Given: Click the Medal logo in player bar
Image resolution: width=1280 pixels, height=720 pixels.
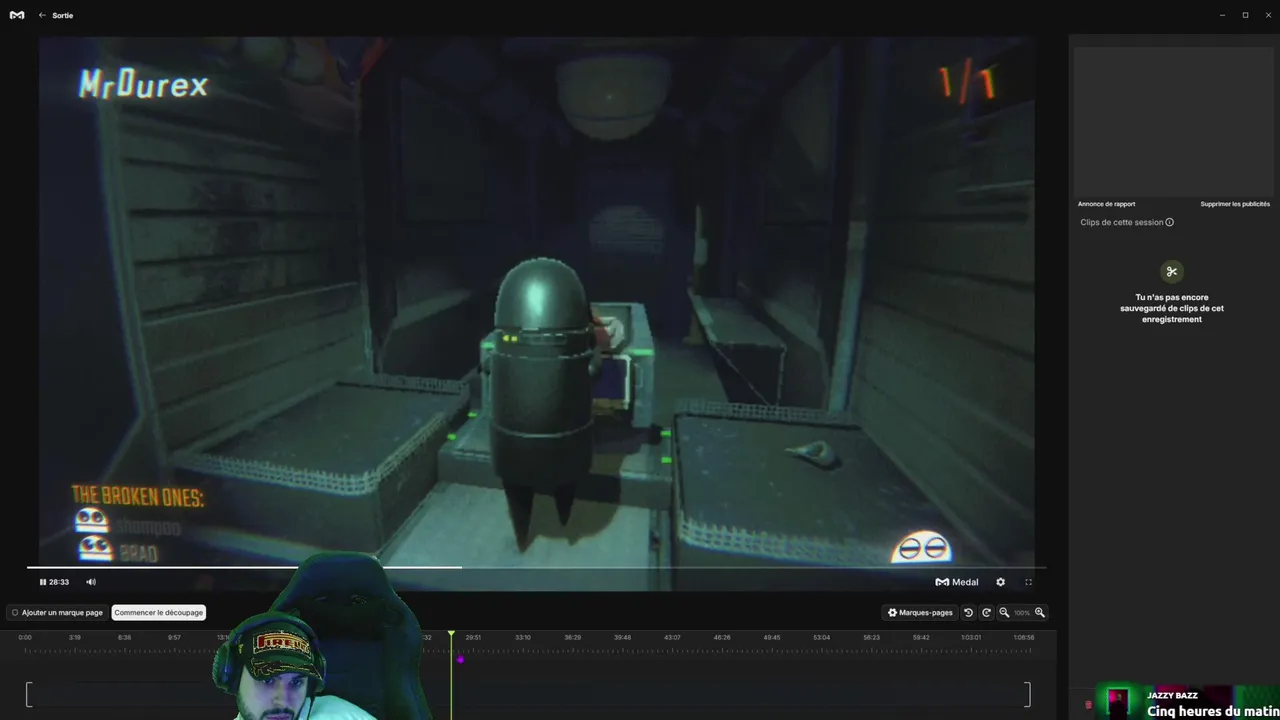Looking at the screenshot, I should click(x=957, y=582).
